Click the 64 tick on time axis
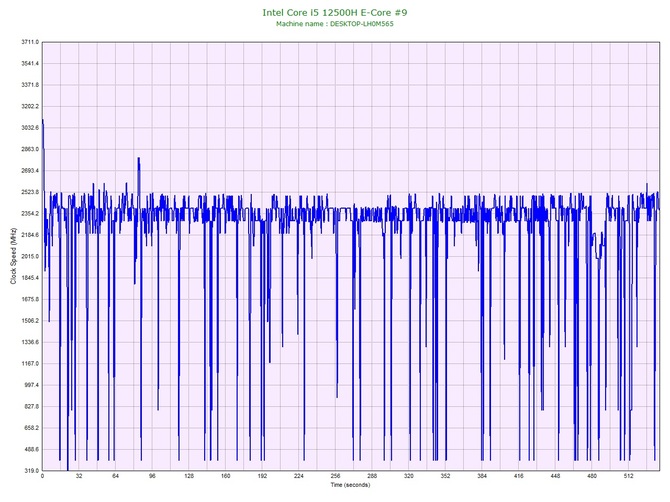The image size is (670, 502). [115, 476]
